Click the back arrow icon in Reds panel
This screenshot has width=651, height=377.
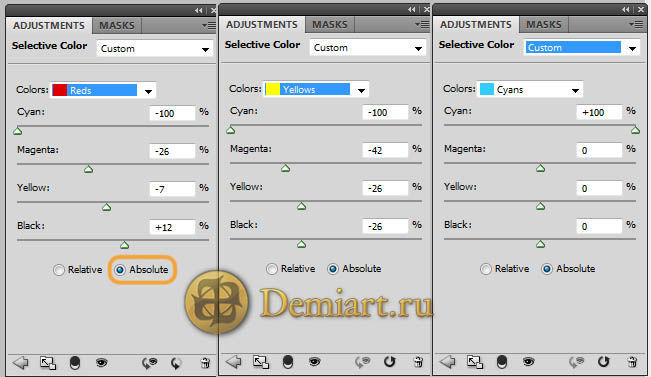coord(21,363)
